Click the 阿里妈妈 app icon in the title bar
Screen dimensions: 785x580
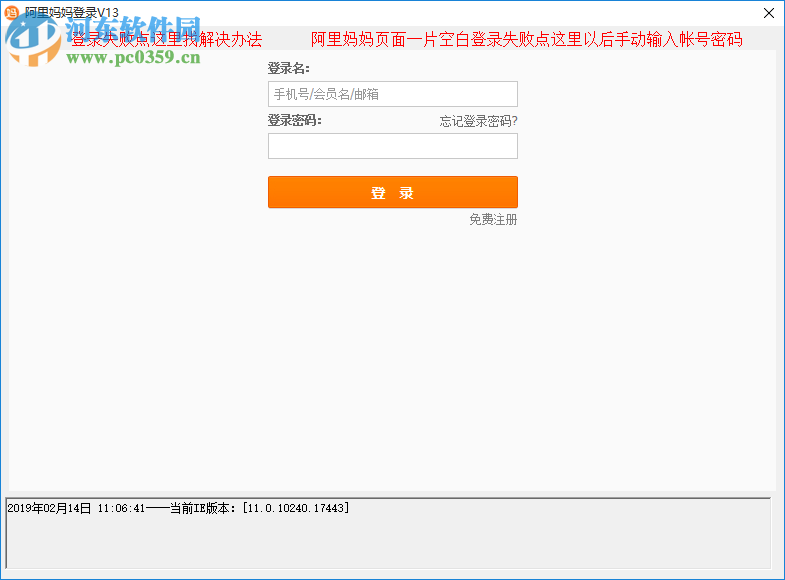pyautogui.click(x=11, y=12)
